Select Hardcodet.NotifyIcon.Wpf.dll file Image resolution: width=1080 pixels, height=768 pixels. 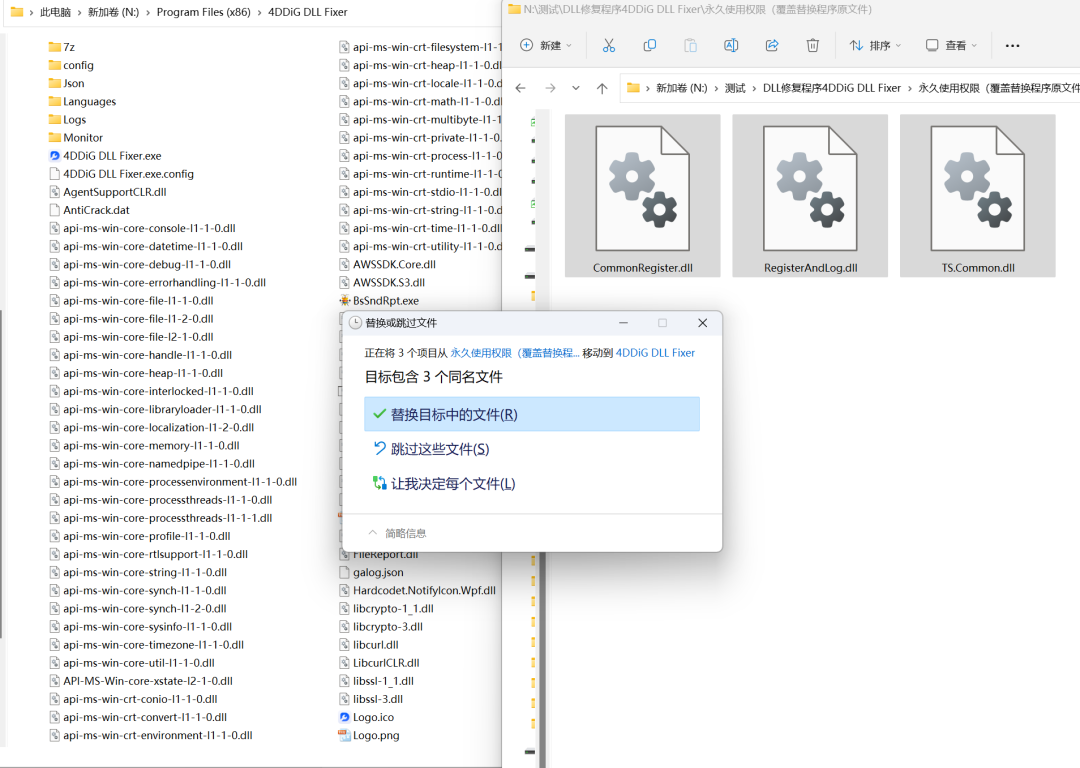pyautogui.click(x=417, y=590)
